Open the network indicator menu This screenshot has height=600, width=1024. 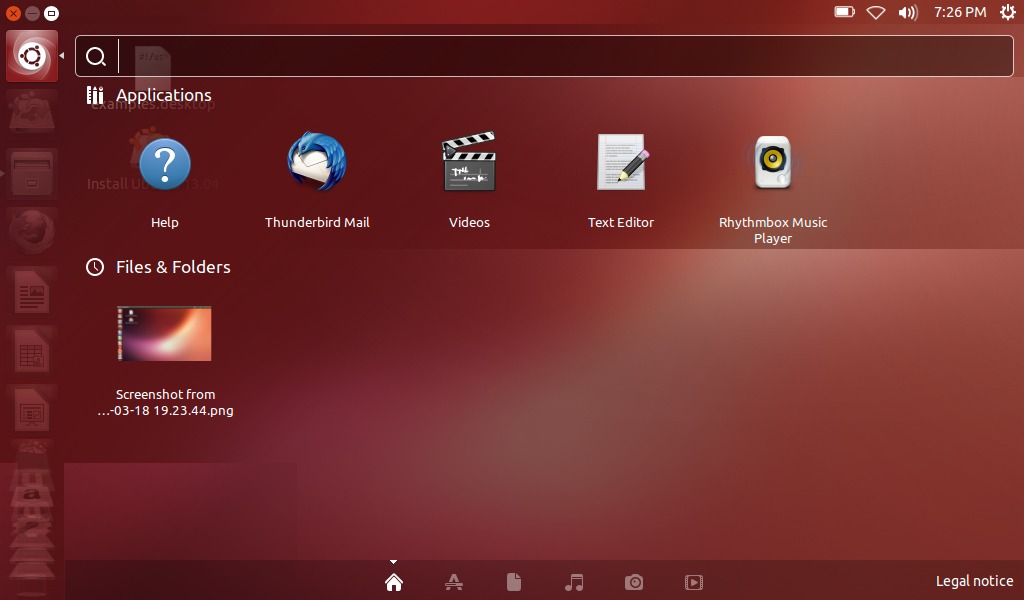(x=878, y=13)
